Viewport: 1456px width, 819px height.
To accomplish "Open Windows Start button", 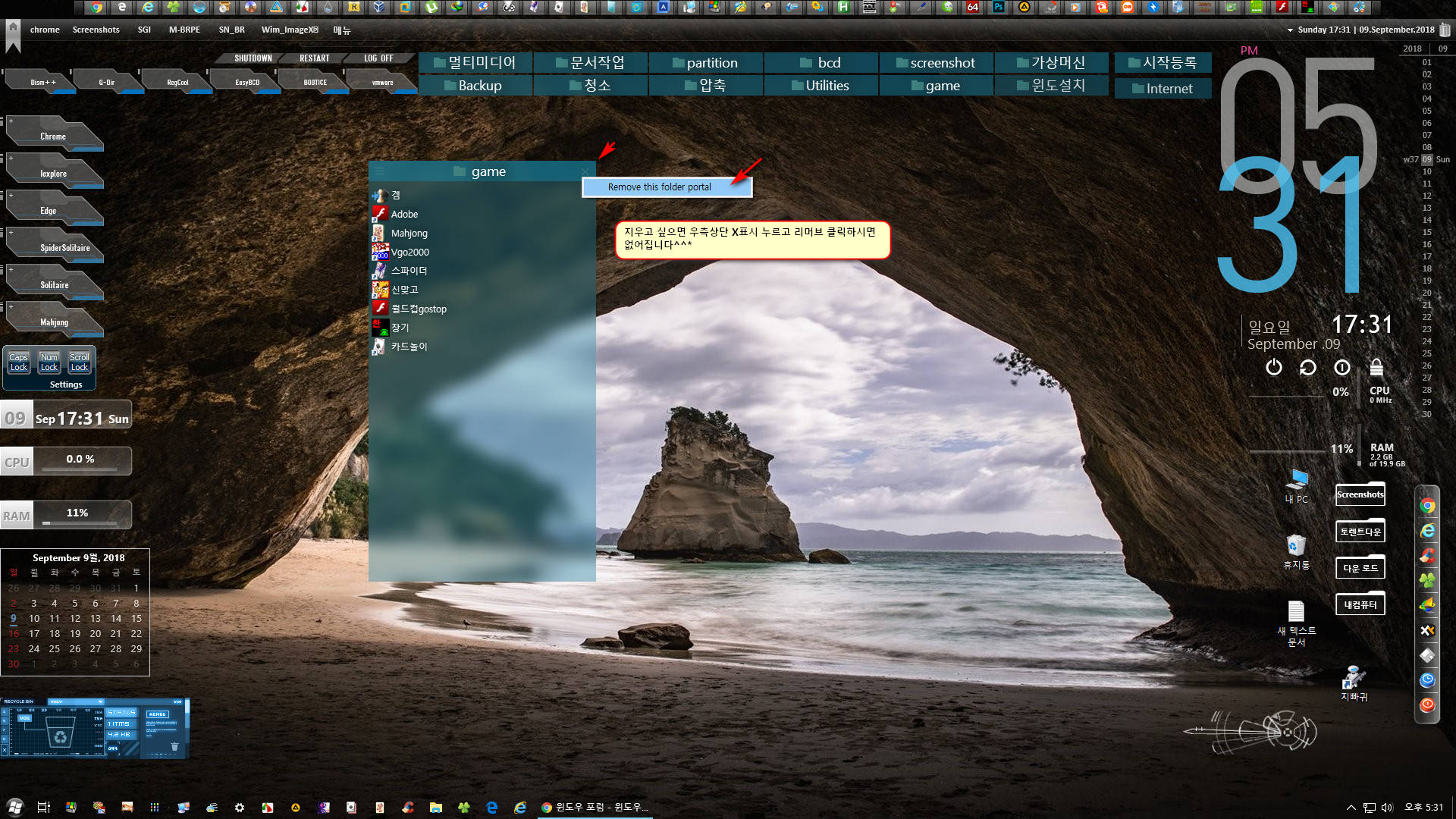I will pos(15,807).
